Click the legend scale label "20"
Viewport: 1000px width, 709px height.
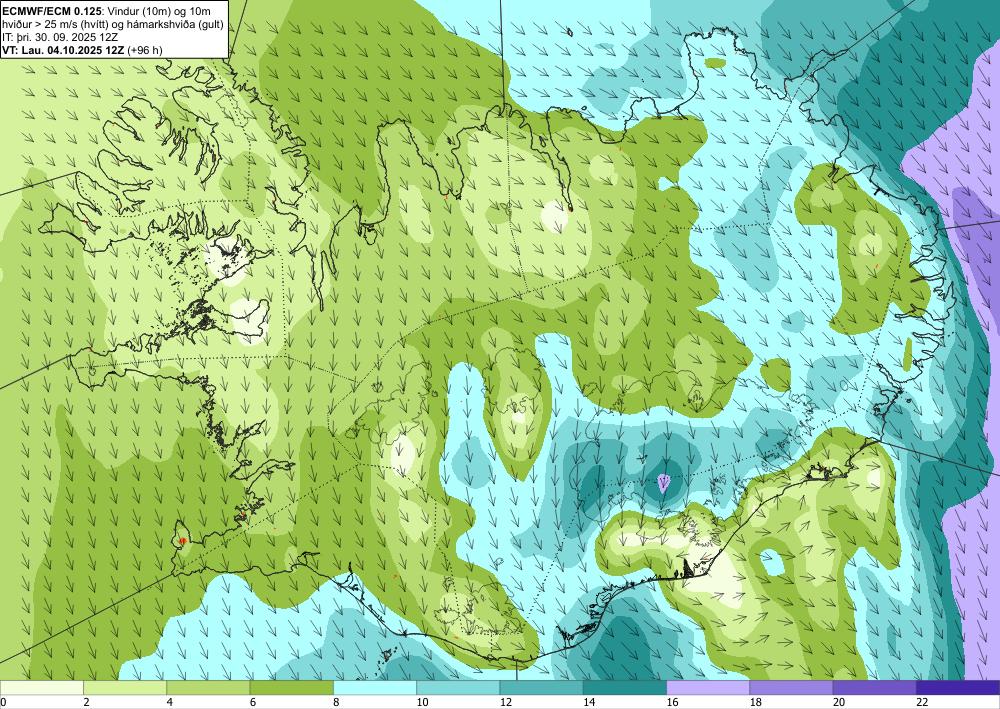[839, 702]
